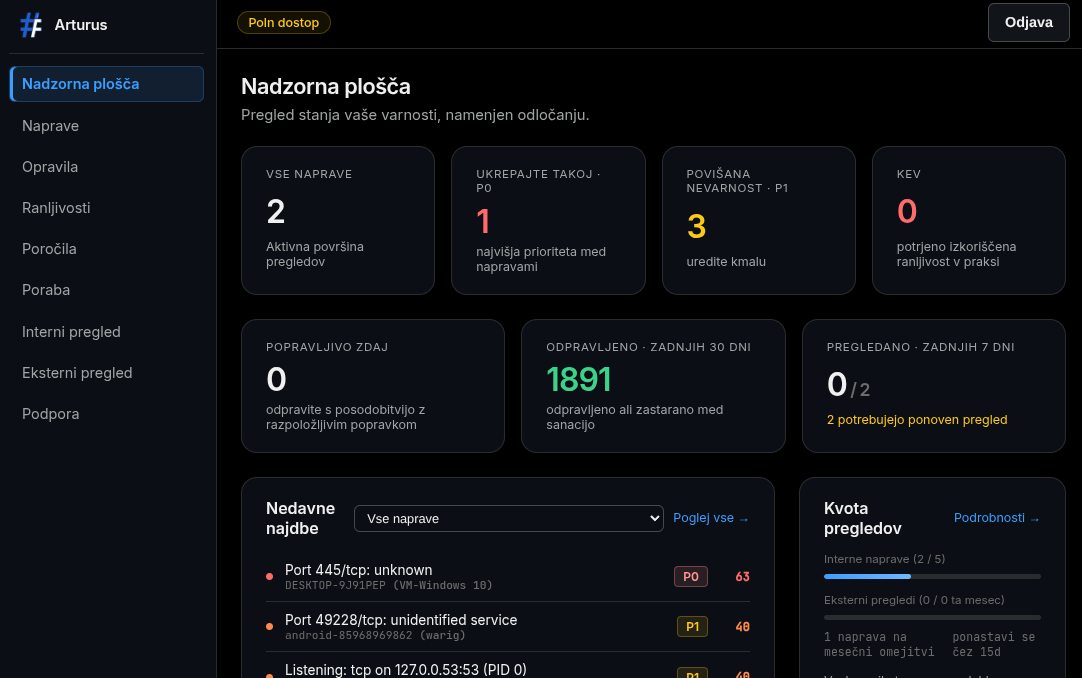Click the P0 priority badge
The height and width of the screenshot is (678, 1082).
click(x=691, y=577)
